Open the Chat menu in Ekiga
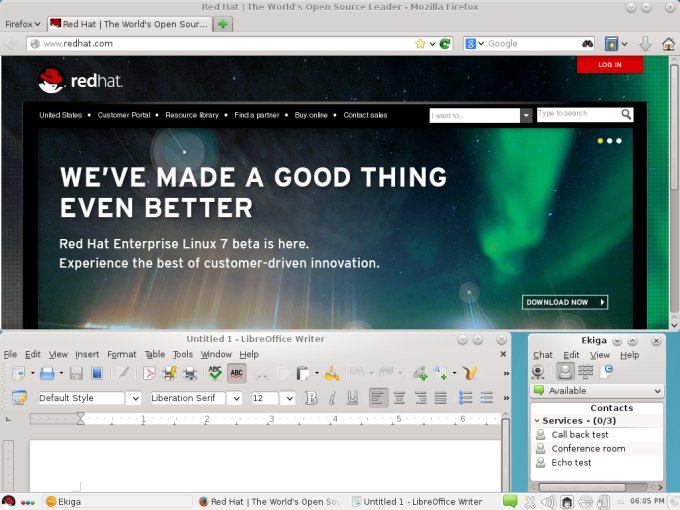The height and width of the screenshot is (510, 680). click(x=542, y=355)
